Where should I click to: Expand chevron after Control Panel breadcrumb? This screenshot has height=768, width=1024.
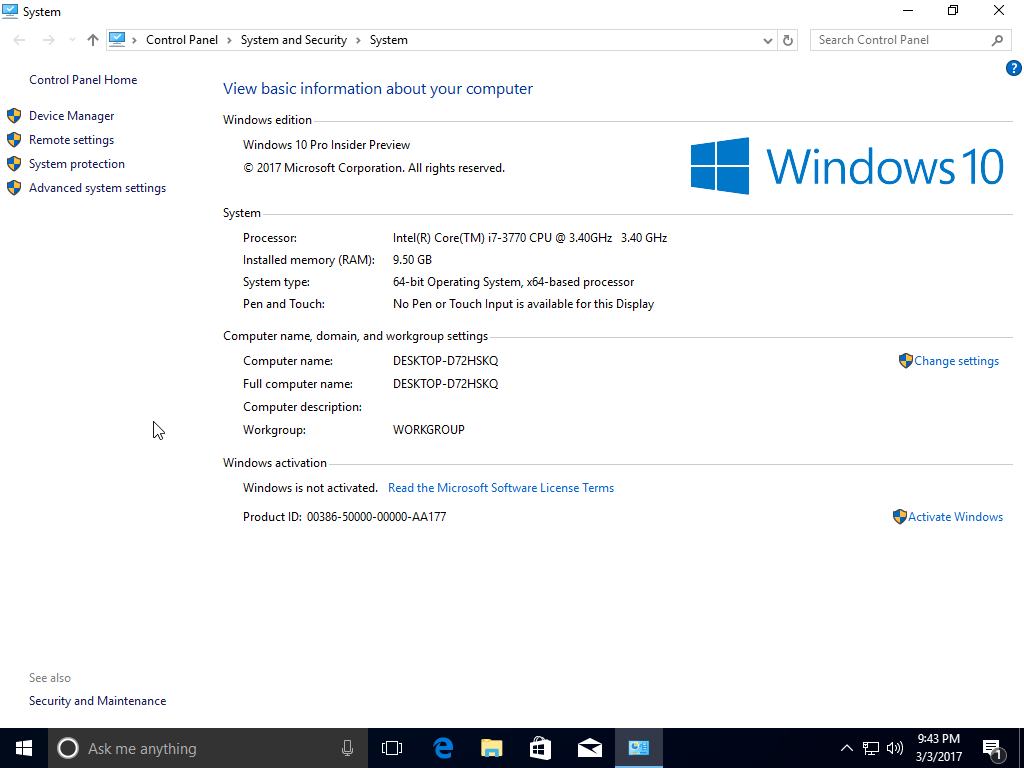(229, 40)
